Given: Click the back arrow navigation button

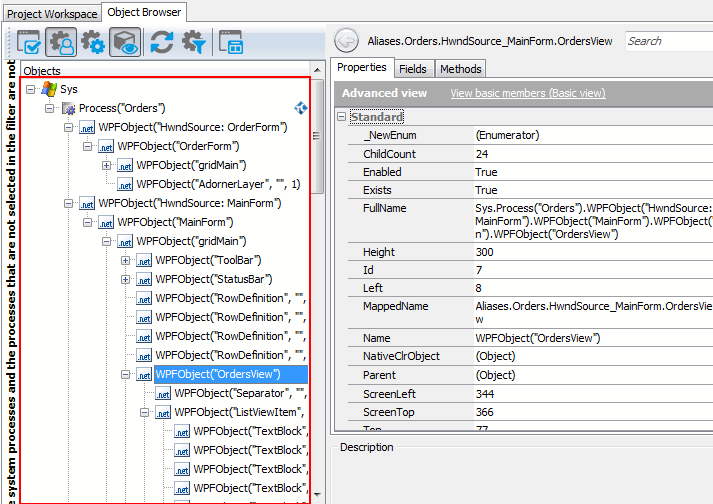Looking at the screenshot, I should [x=346, y=41].
